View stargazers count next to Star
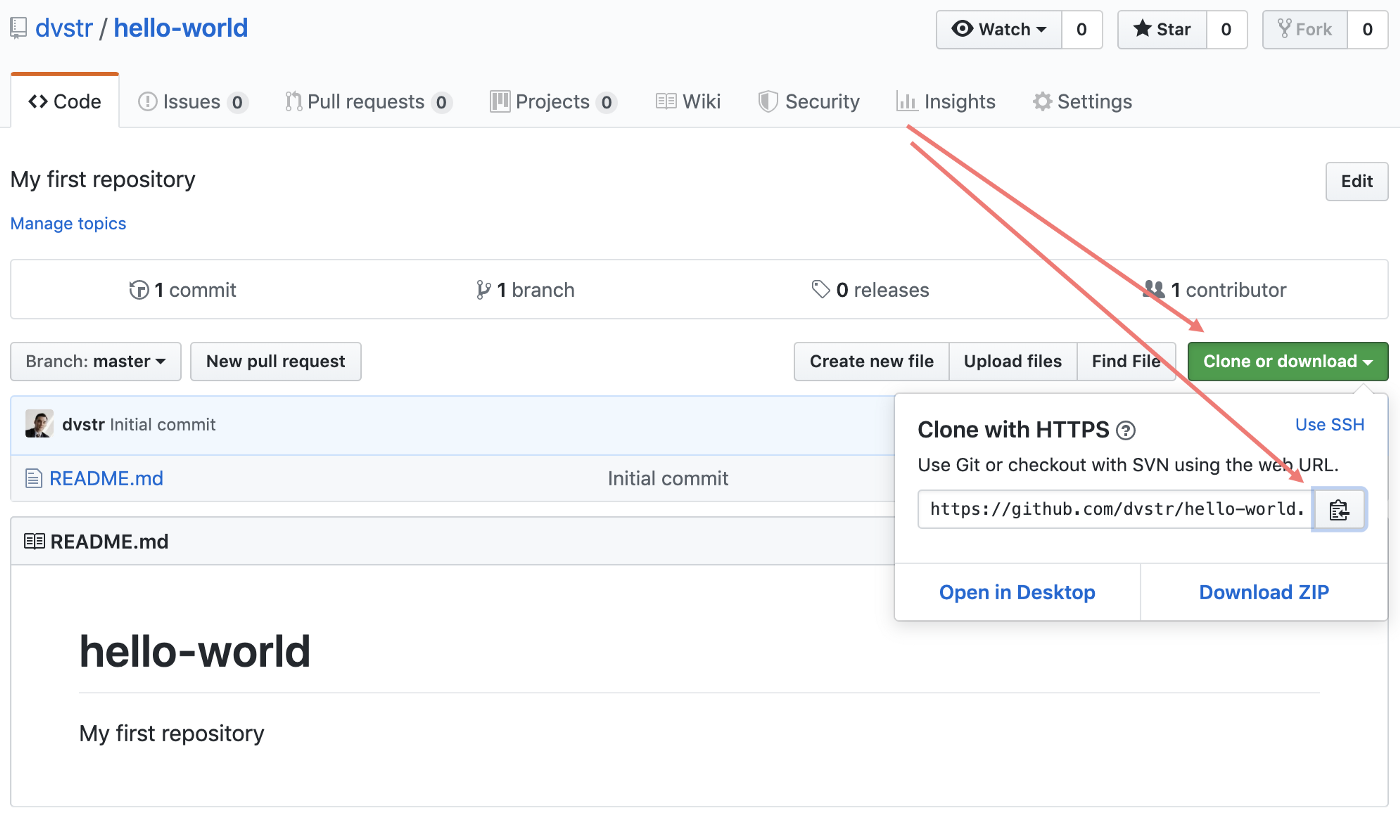 pos(1227,29)
